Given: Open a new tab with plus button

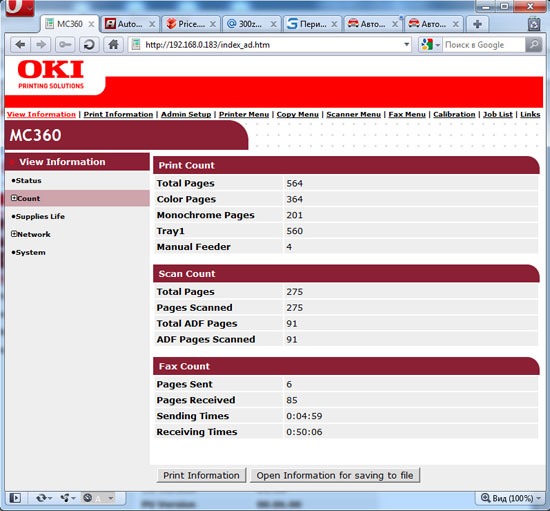Looking at the screenshot, I should tap(477, 24).
